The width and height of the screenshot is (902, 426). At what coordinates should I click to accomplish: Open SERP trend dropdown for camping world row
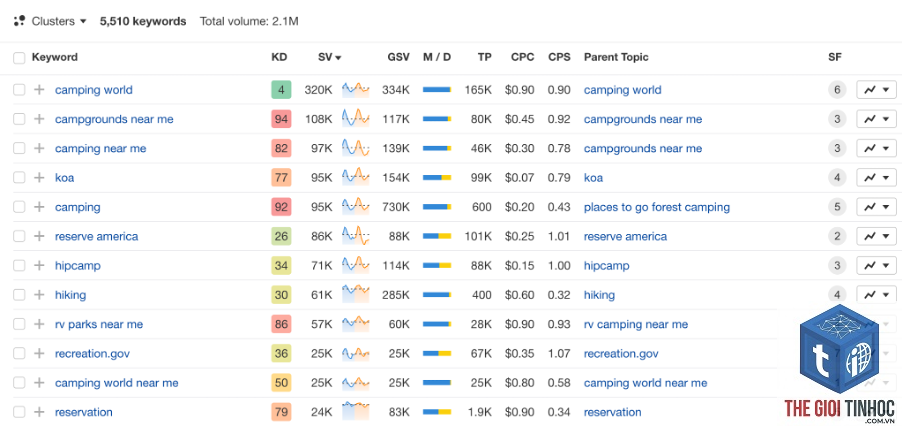(876, 90)
